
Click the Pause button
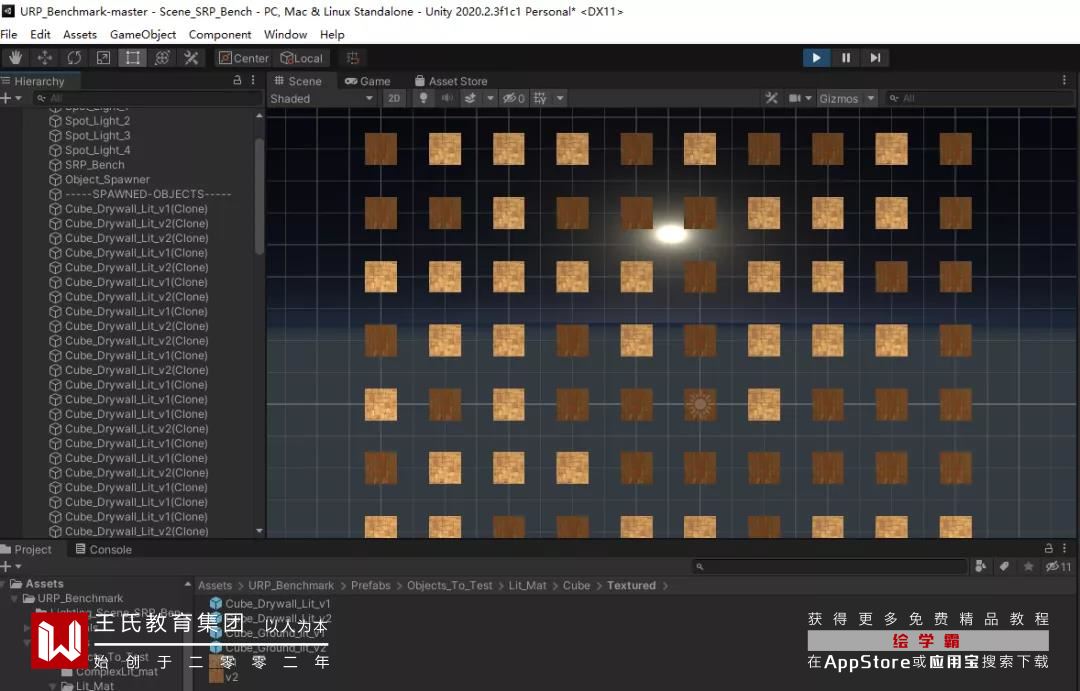tap(846, 58)
